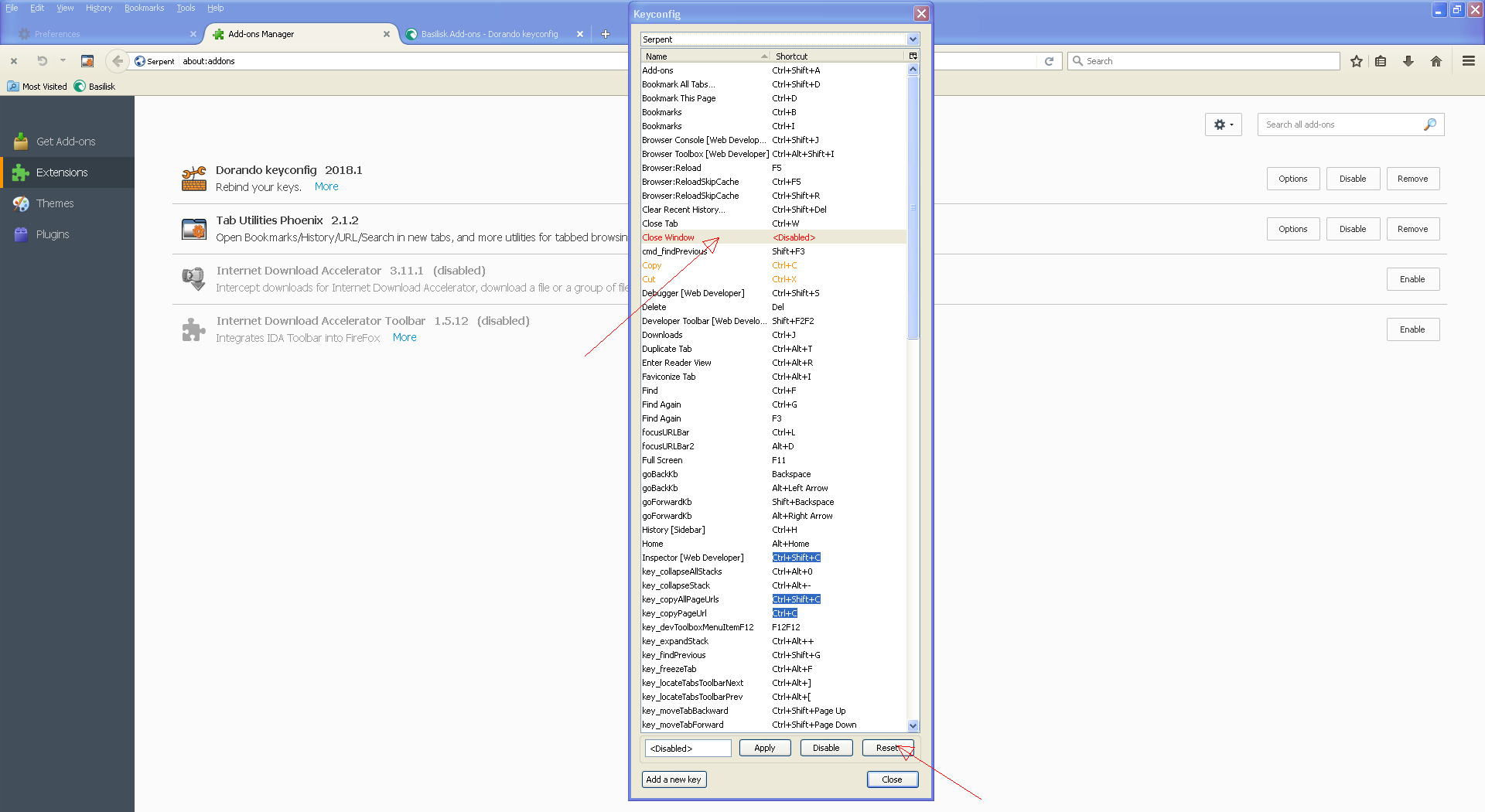Click the IDA Toolbar puzzle piece icon
1485x812 pixels.
pos(193,329)
